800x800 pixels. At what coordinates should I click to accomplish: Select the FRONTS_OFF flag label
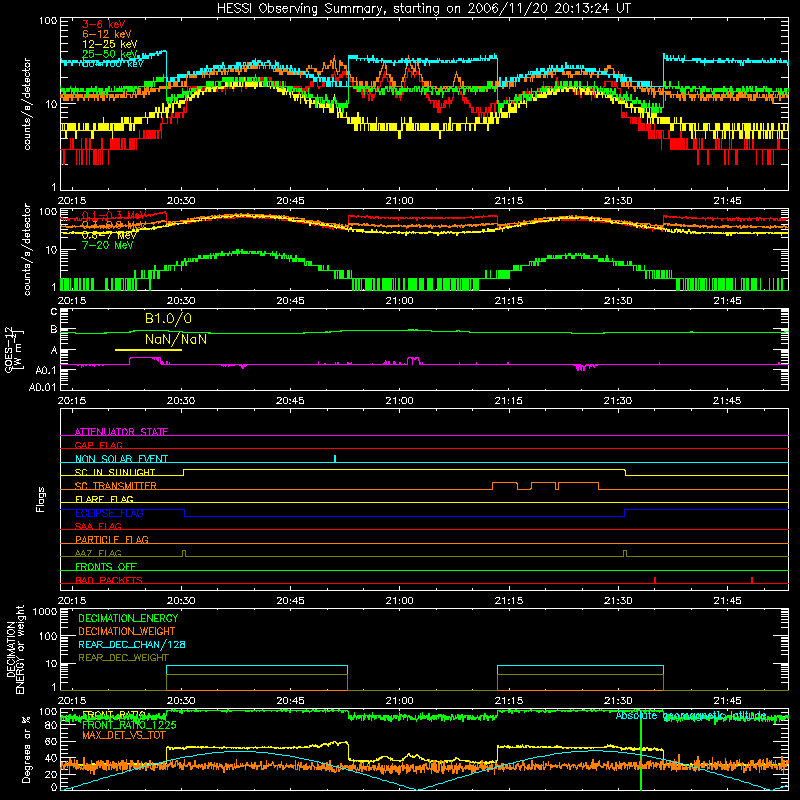[x=106, y=566]
